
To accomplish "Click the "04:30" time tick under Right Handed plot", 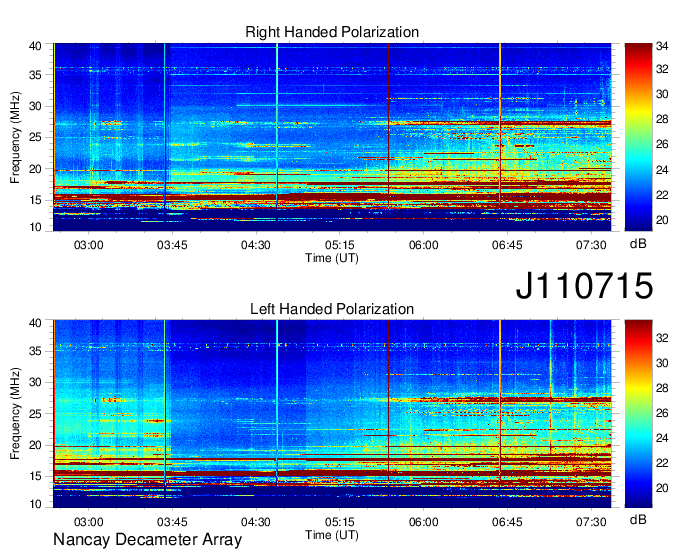I will point(256,245).
